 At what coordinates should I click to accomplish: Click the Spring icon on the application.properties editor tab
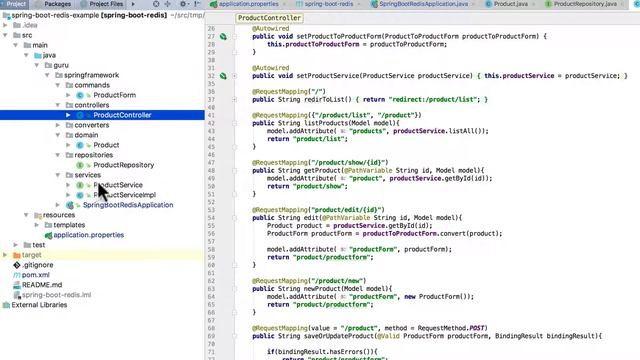(213, 4)
